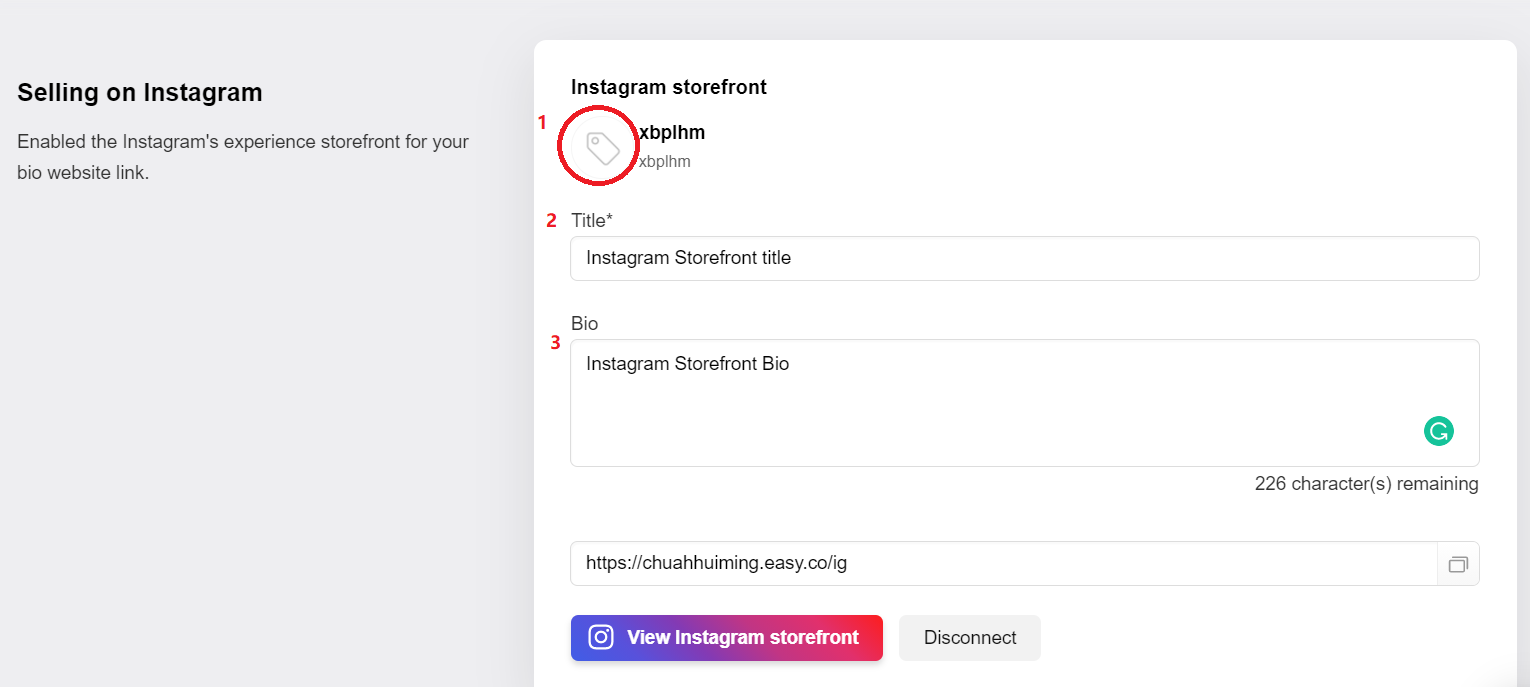Viewport: 1530px width, 687px height.
Task: Click the red annotation number 3
Action: [555, 343]
